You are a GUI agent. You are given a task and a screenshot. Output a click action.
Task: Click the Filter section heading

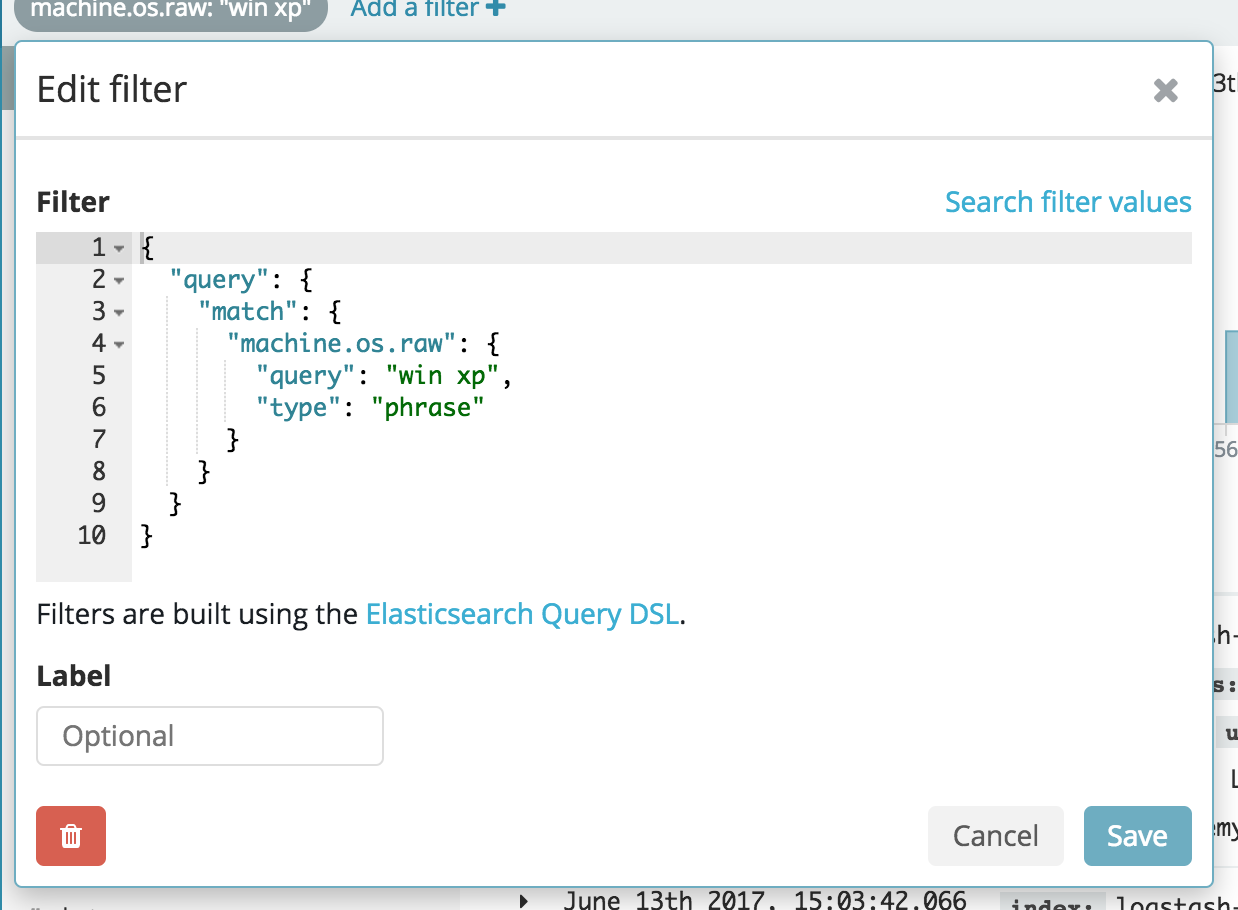[x=73, y=202]
